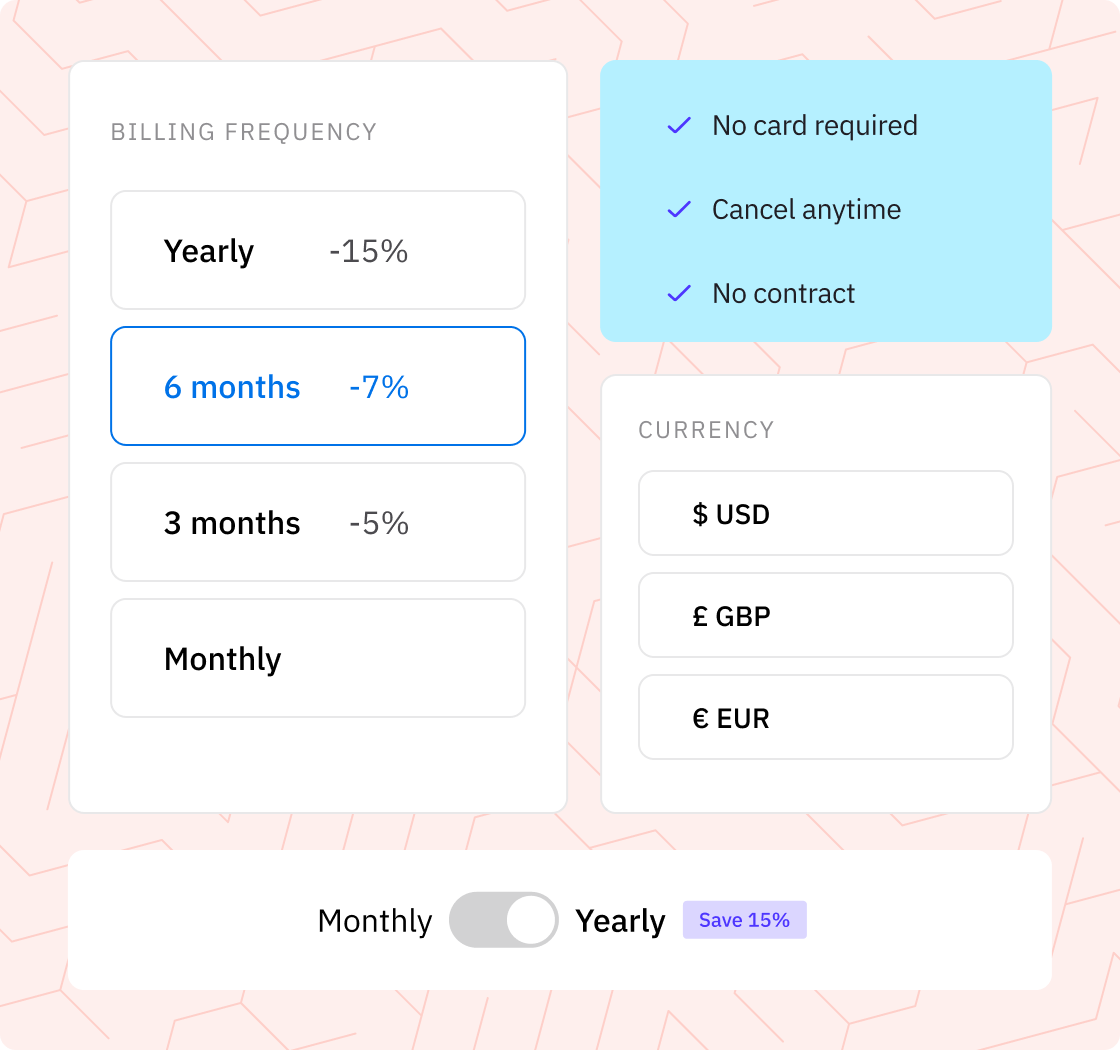Click the CURRENCY section heading
Image resolution: width=1120 pixels, height=1050 pixels.
coord(707,430)
